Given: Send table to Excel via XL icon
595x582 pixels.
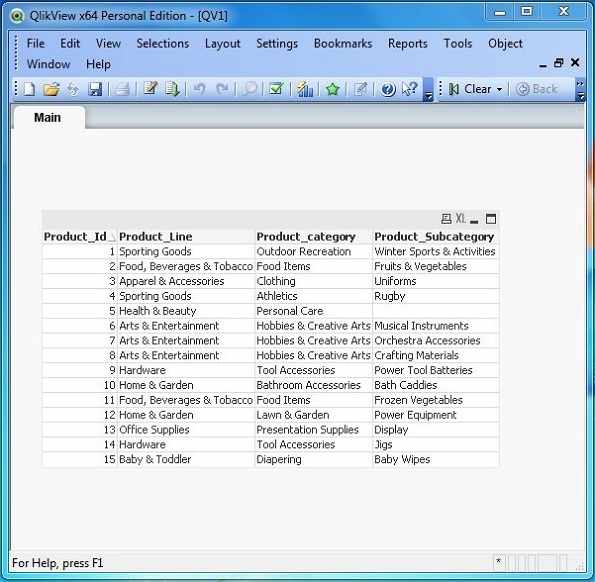Looking at the screenshot, I should point(460,219).
